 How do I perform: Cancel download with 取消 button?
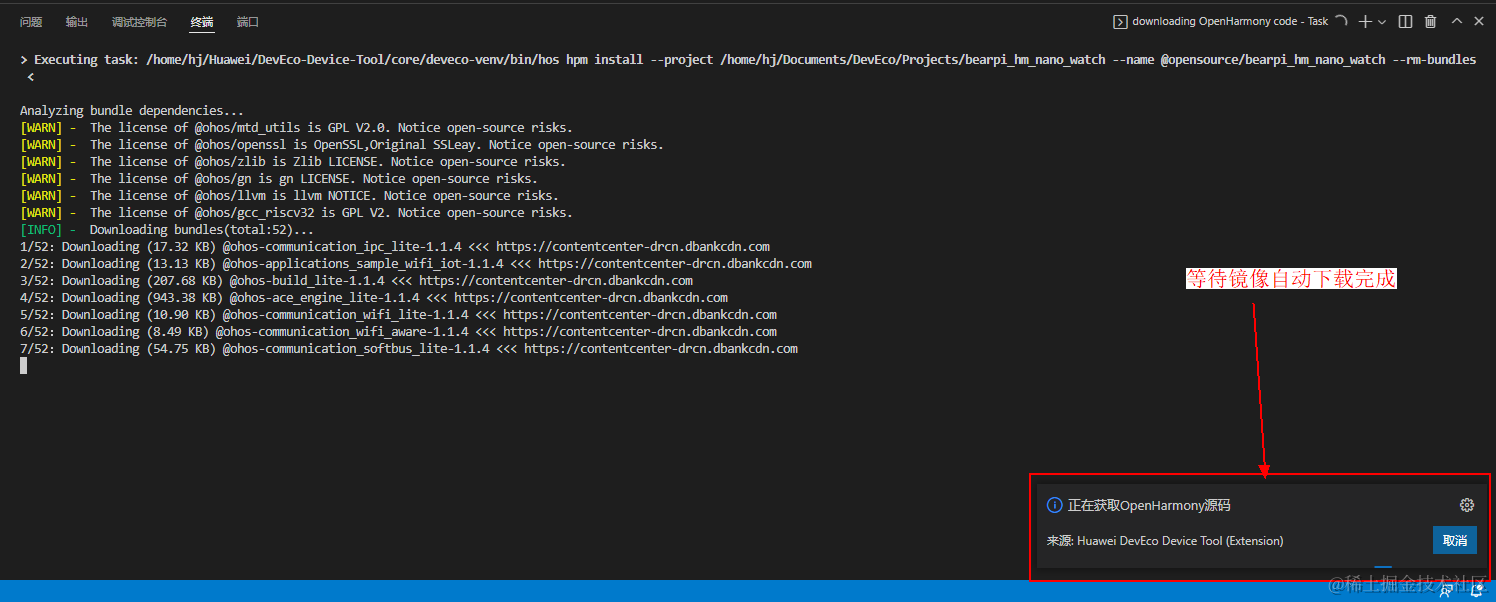pyautogui.click(x=1455, y=540)
